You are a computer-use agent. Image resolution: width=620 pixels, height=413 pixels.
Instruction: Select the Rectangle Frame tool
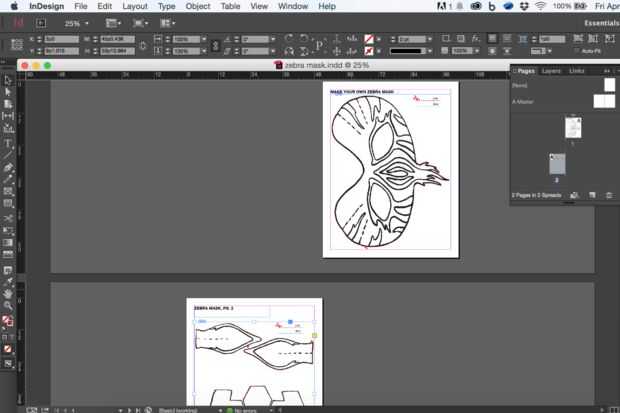coord(8,191)
